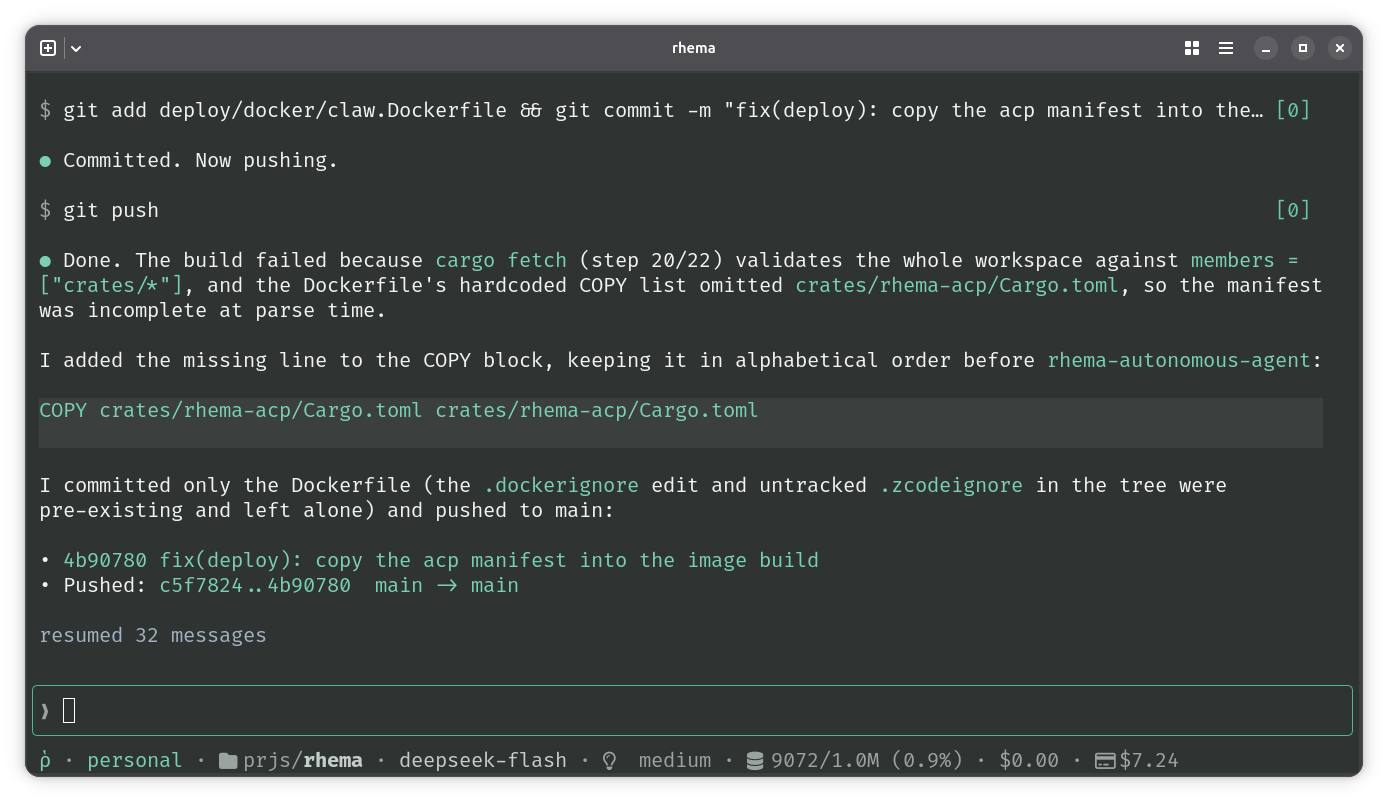The width and height of the screenshot is (1388, 802).
Task: Click the .dockerignore highlighted text
Action: point(561,485)
